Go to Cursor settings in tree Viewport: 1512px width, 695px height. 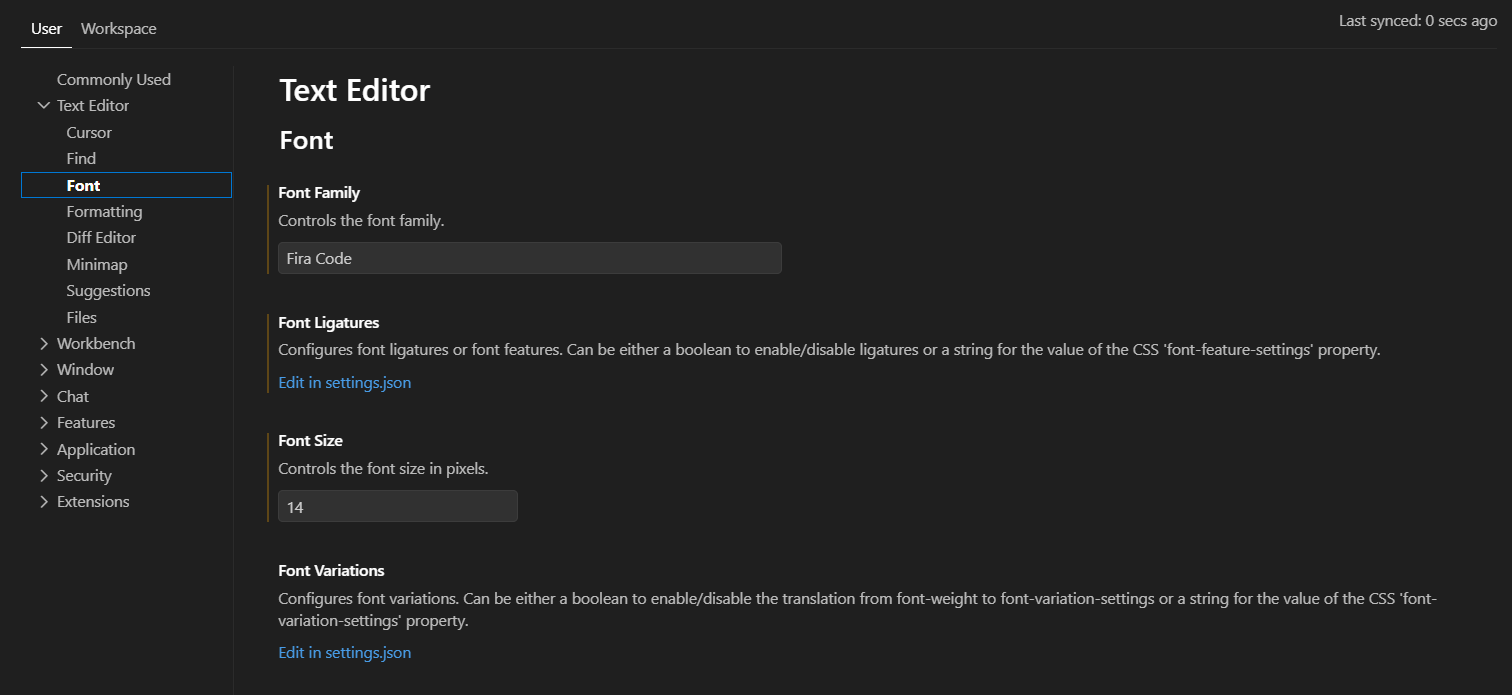click(89, 132)
